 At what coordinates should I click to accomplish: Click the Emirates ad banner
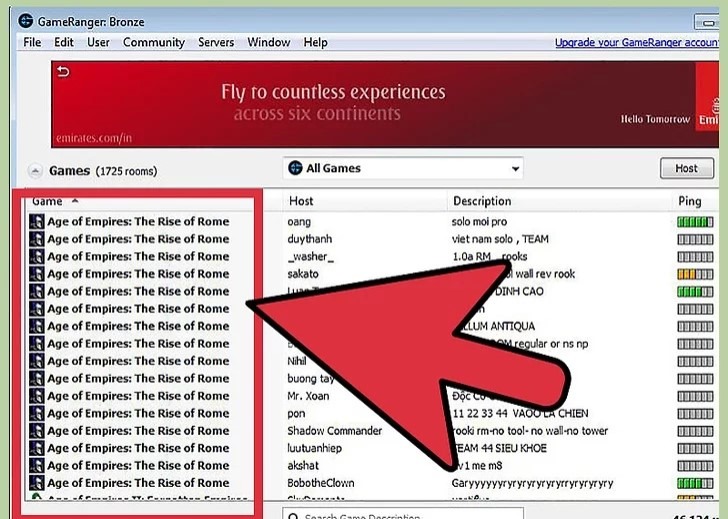click(385, 104)
